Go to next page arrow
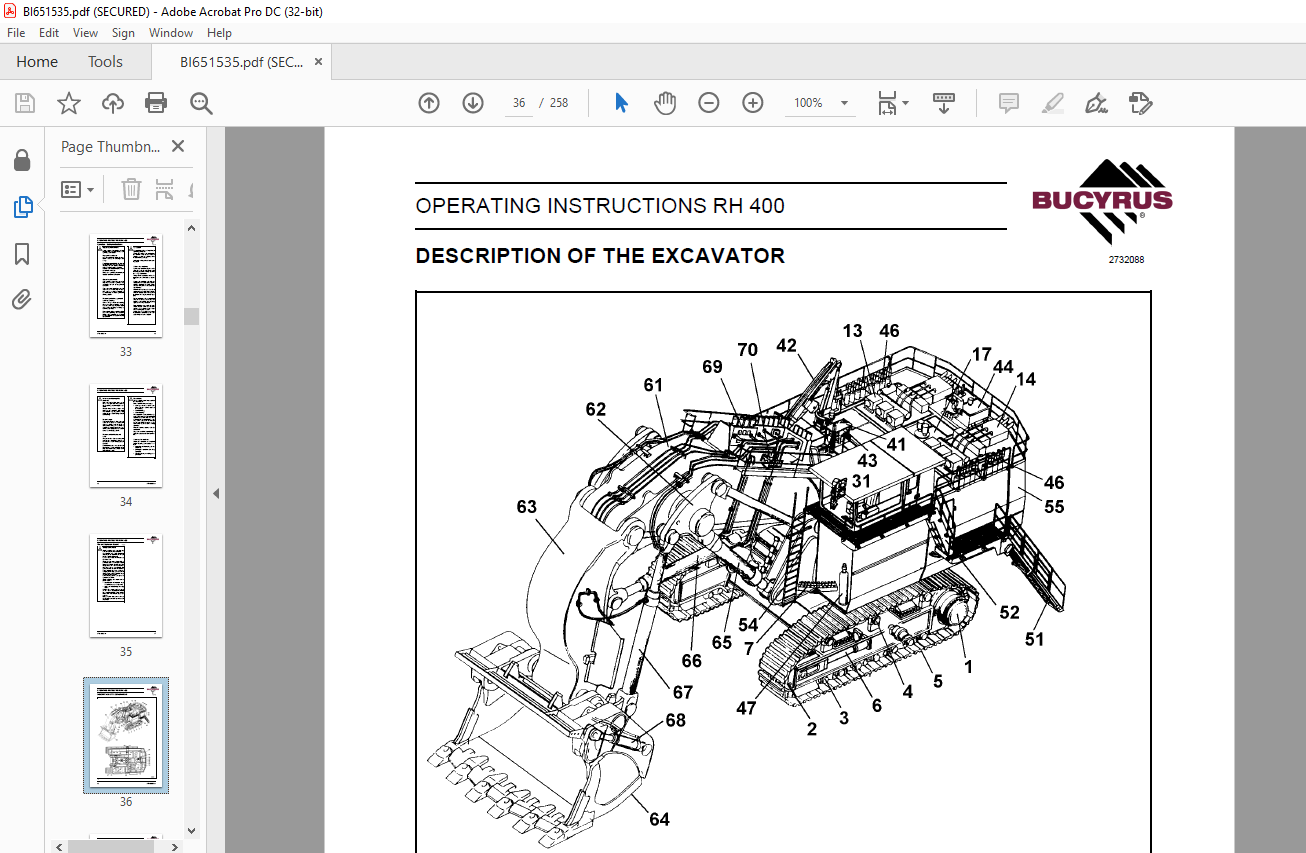Image resolution: width=1306 pixels, height=853 pixels. pyautogui.click(x=473, y=103)
